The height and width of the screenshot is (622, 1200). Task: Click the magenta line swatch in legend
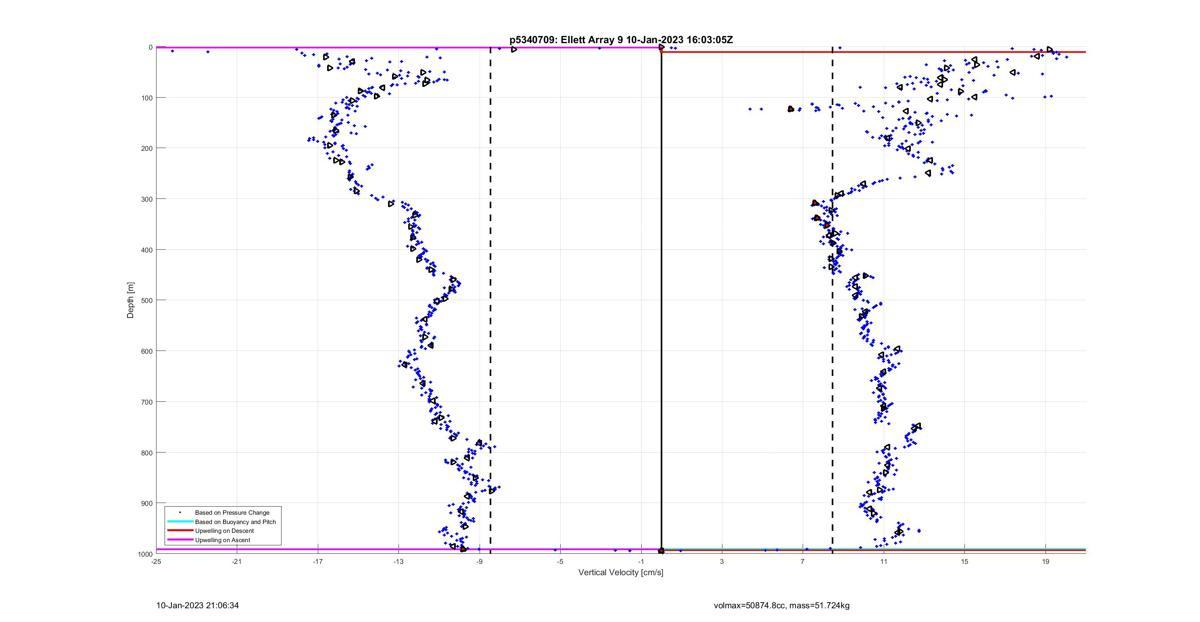[x=179, y=540]
